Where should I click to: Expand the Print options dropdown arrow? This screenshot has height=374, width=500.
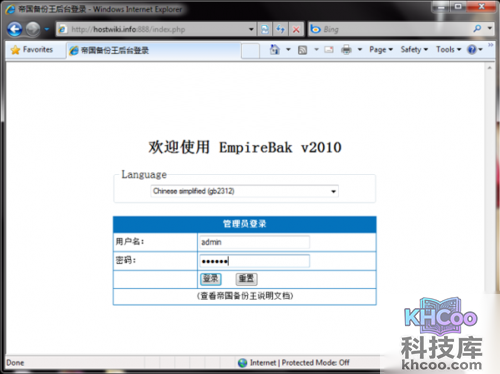[x=360, y=50]
